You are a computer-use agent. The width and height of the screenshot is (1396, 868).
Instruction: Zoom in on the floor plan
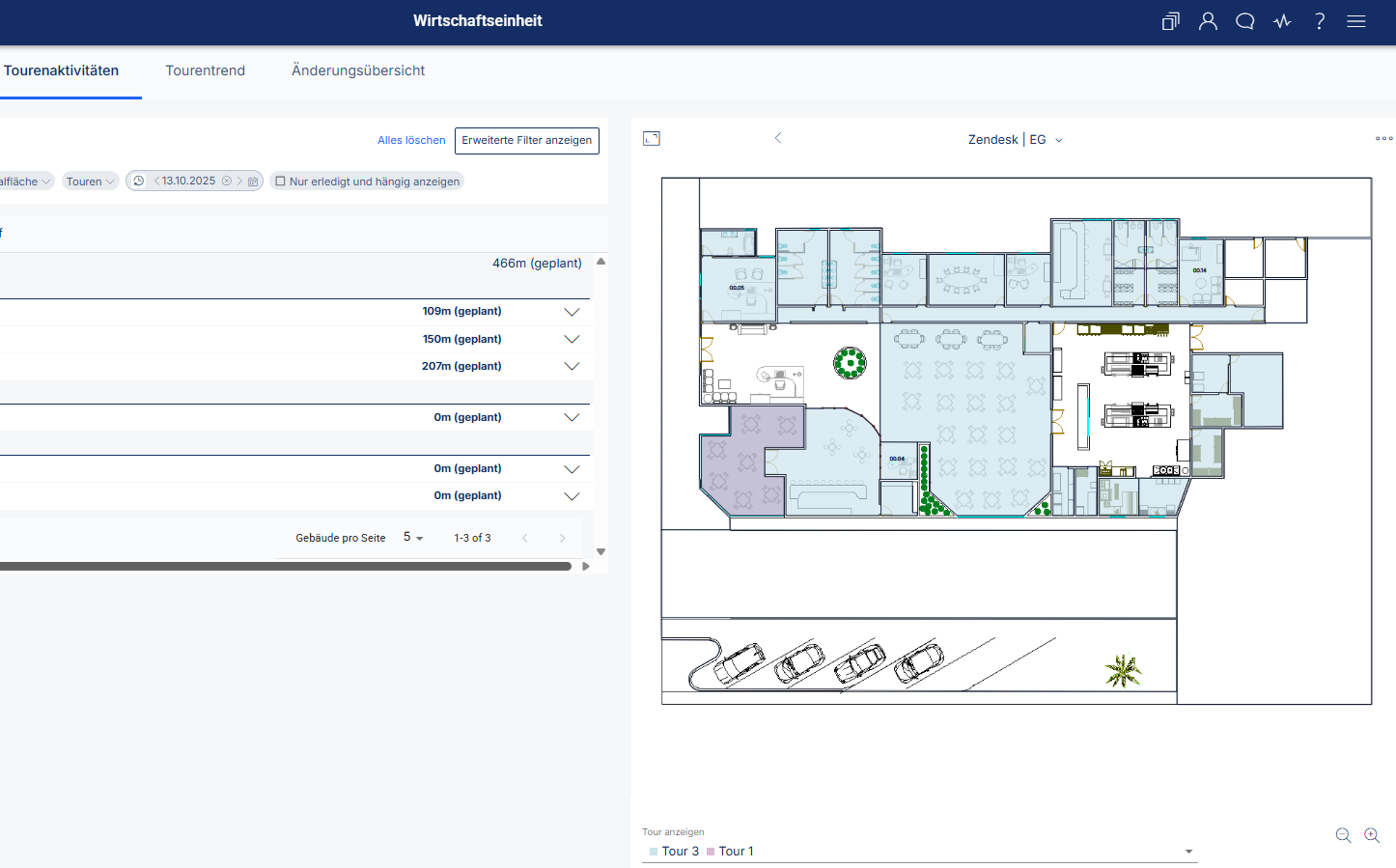1372,835
